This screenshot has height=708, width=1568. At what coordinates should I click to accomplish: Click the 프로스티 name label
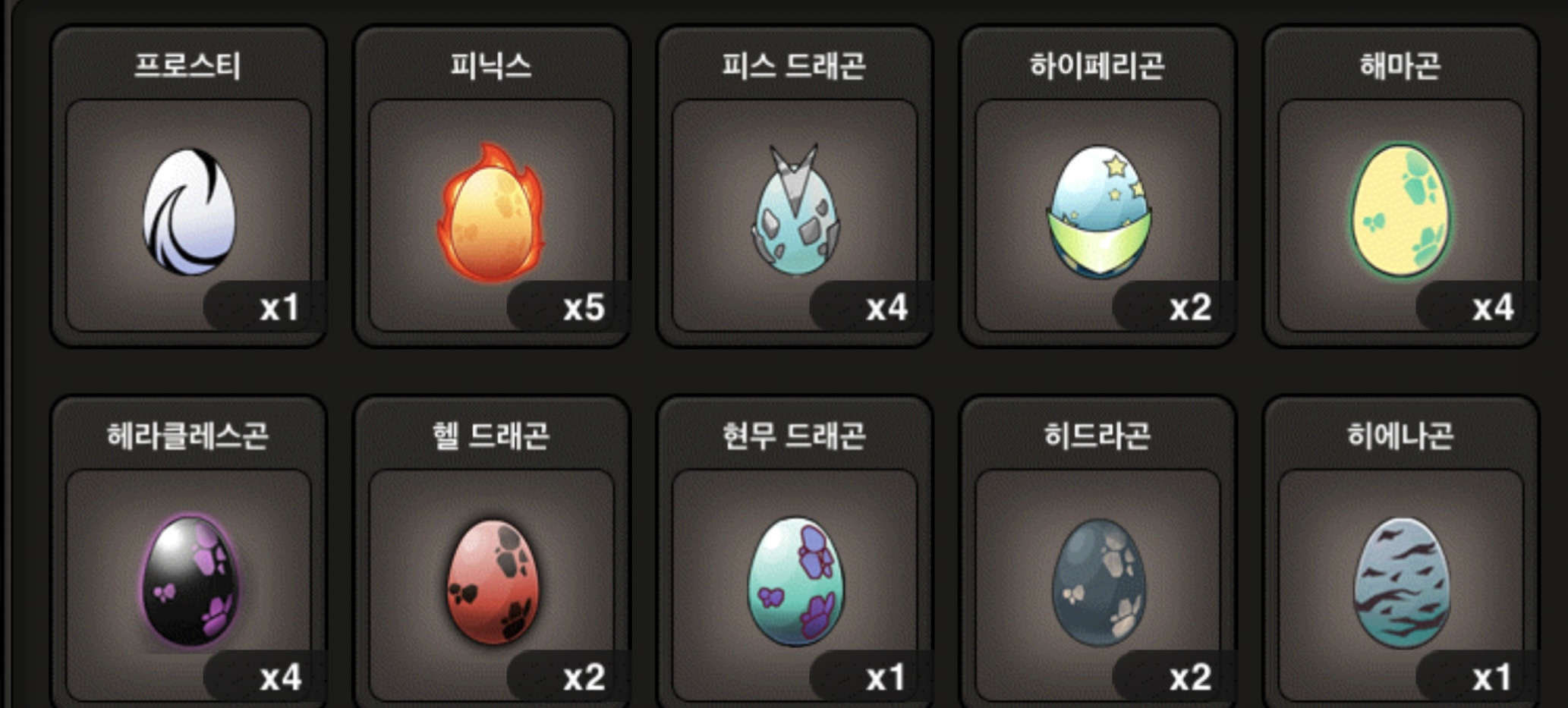(187, 66)
